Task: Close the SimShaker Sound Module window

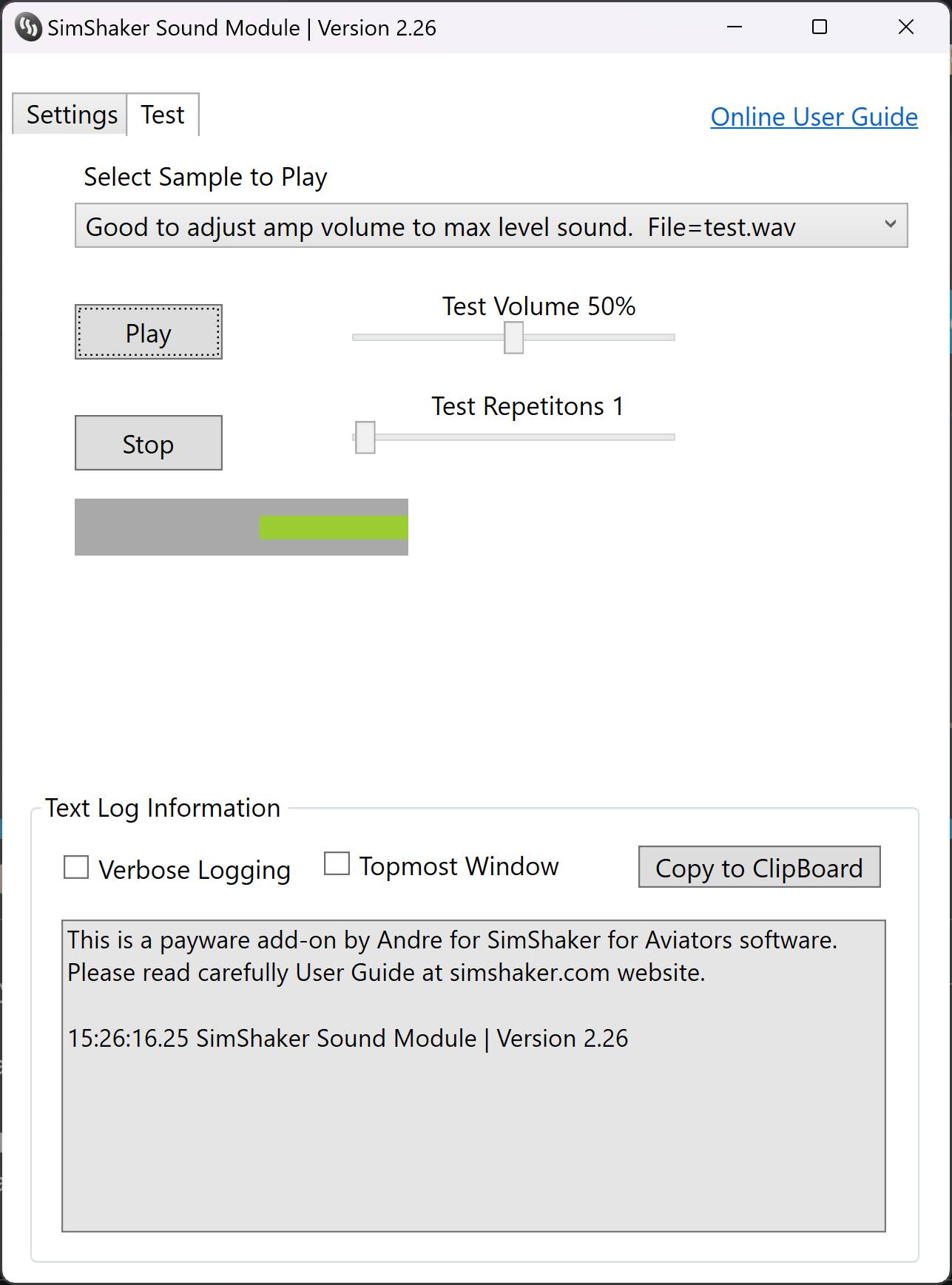Action: [906, 27]
